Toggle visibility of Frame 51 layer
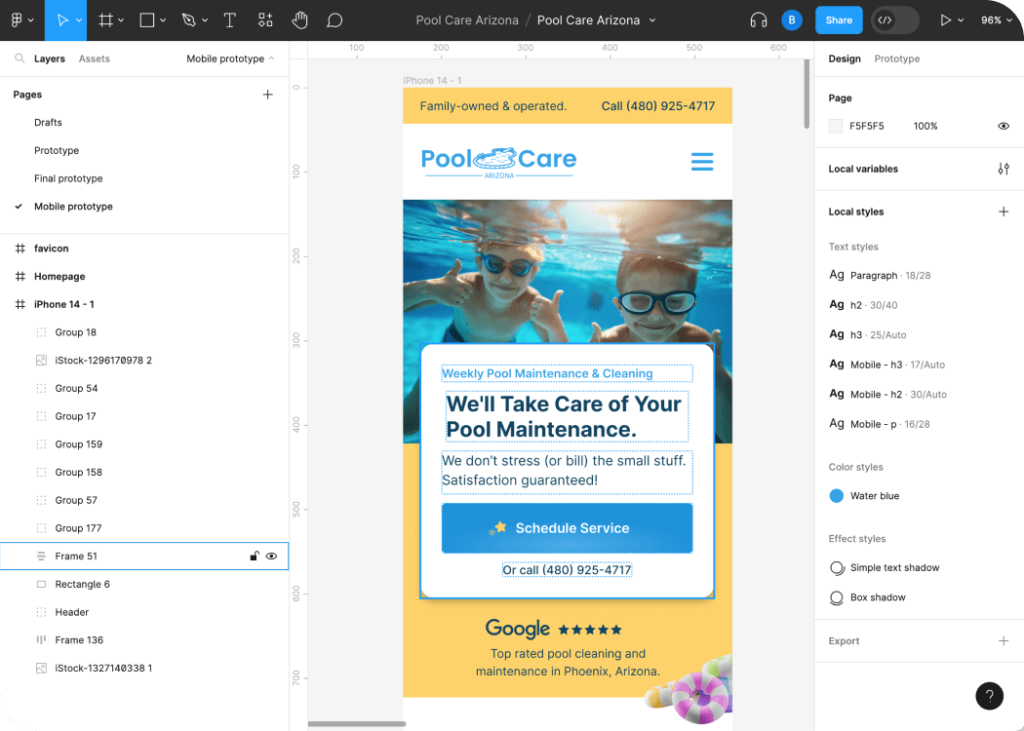The height and width of the screenshot is (731, 1024). coord(272,557)
